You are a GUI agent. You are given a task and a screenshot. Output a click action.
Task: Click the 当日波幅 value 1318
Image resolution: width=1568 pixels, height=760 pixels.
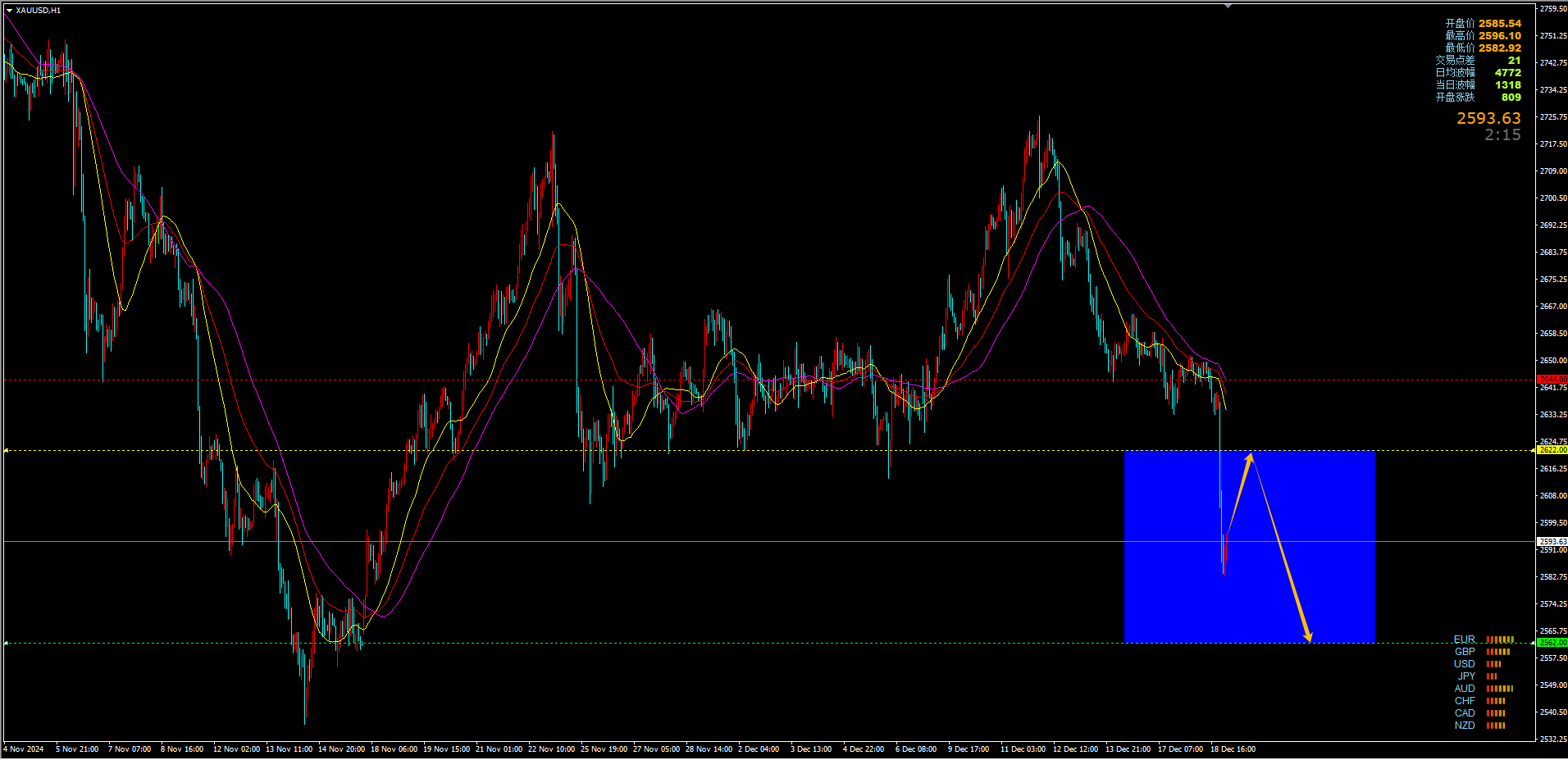pyautogui.click(x=1507, y=85)
